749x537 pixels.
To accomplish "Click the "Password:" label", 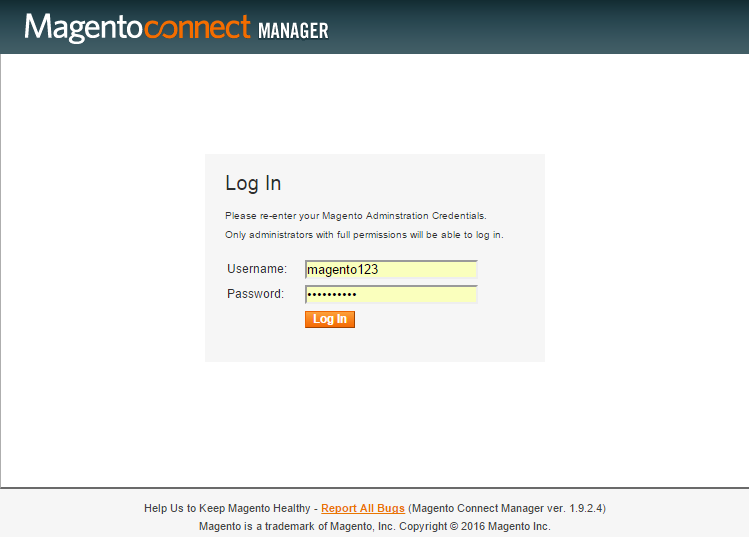I will (256, 294).
